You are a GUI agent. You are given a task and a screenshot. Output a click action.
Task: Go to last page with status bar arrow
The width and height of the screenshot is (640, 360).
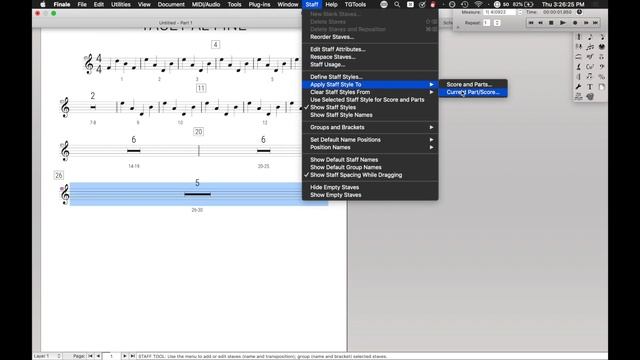click(x=132, y=356)
